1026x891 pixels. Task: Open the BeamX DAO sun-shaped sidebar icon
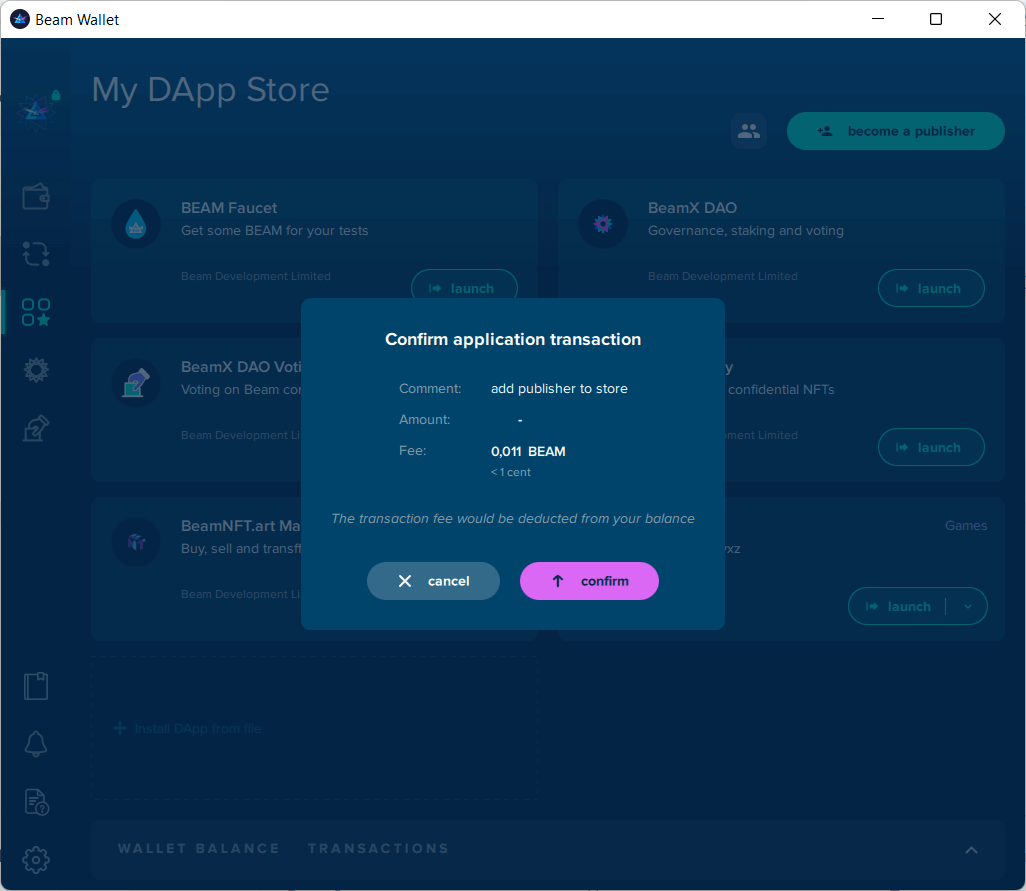pyautogui.click(x=36, y=370)
